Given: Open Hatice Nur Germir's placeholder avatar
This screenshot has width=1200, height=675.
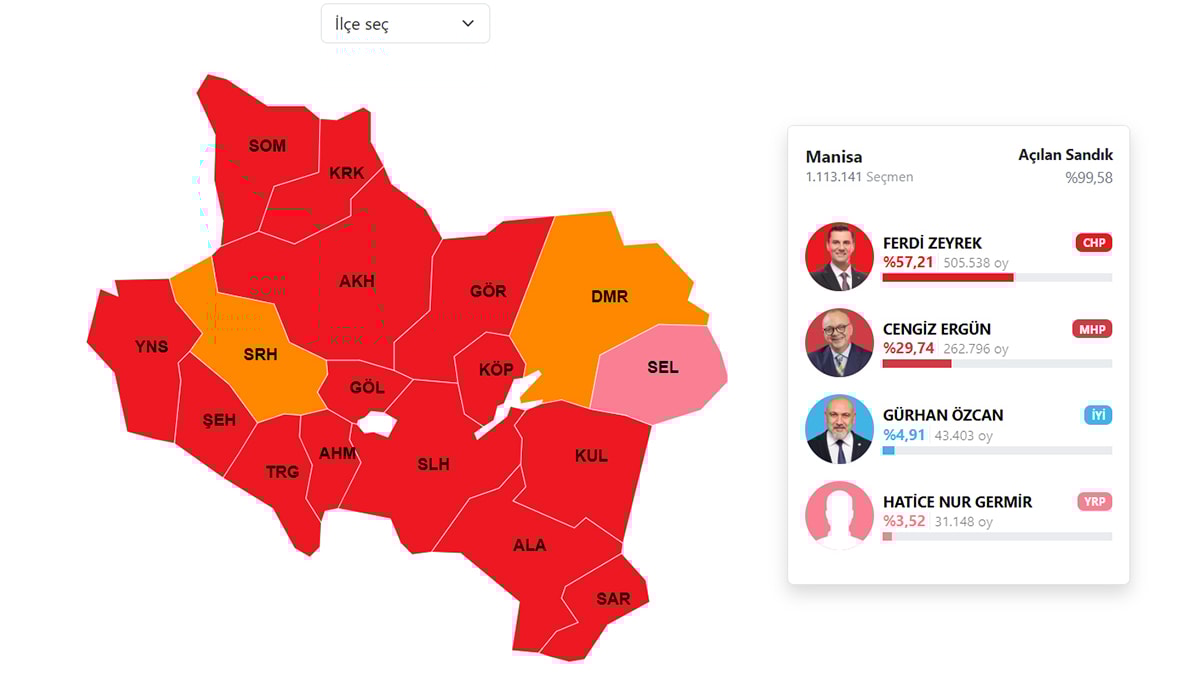Looking at the screenshot, I should [837, 515].
